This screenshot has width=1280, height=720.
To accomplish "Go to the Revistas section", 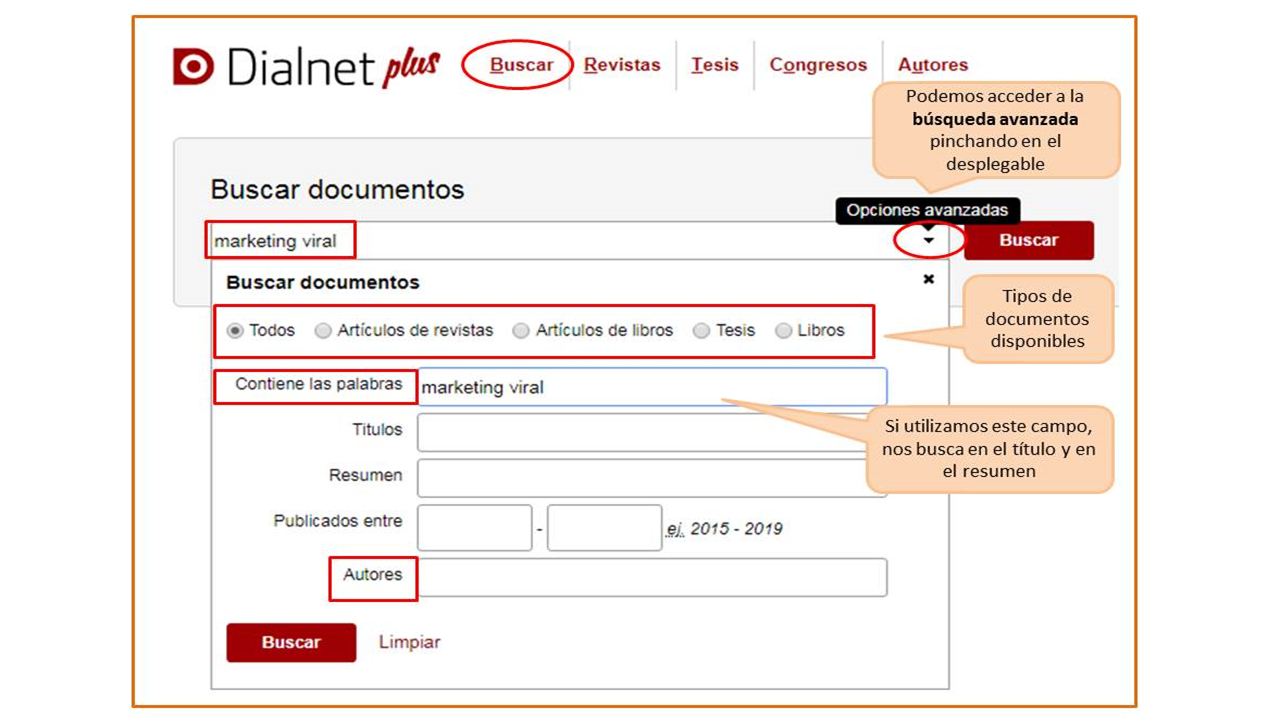I will [622, 65].
